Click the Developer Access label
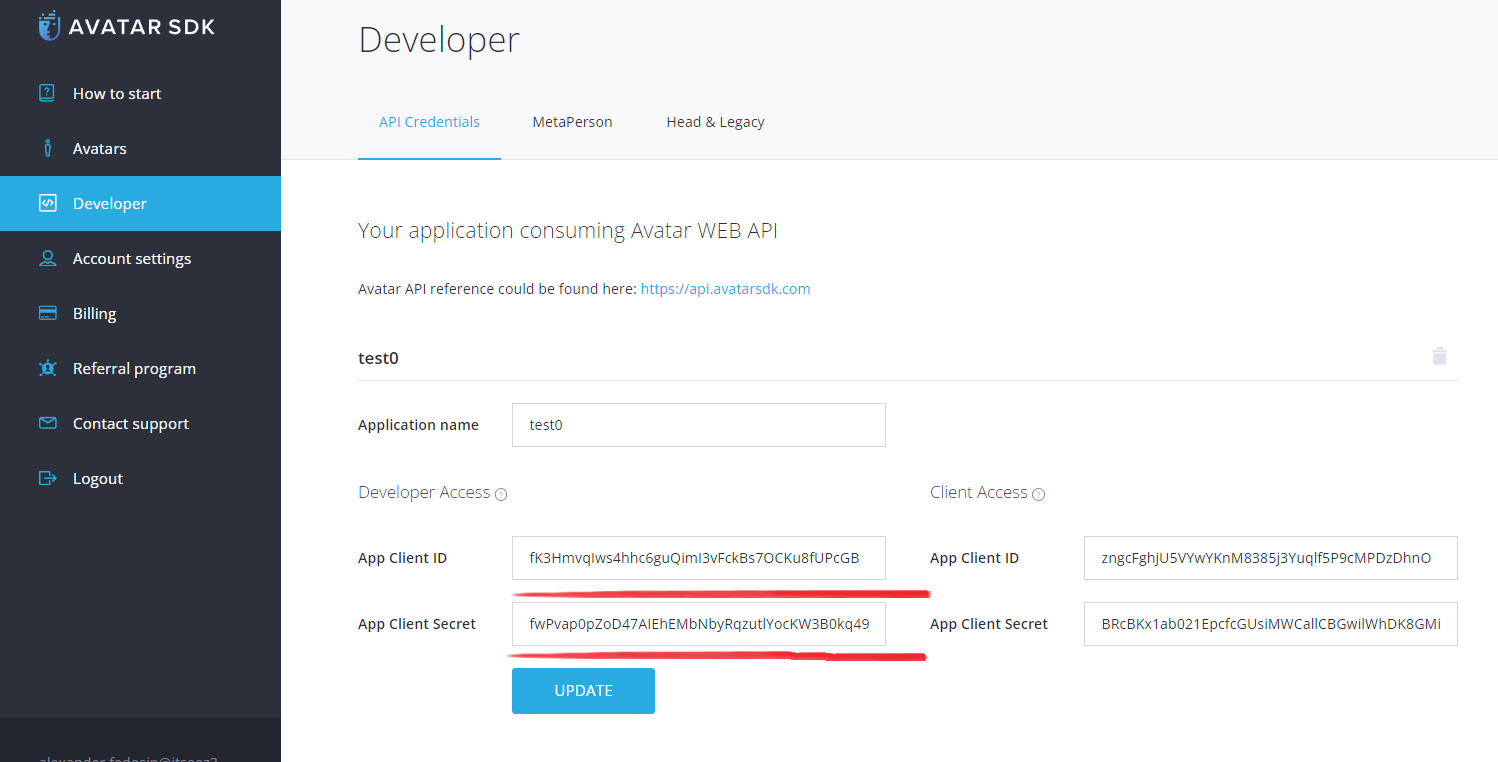Viewport: 1498px width, 762px height. 424,492
